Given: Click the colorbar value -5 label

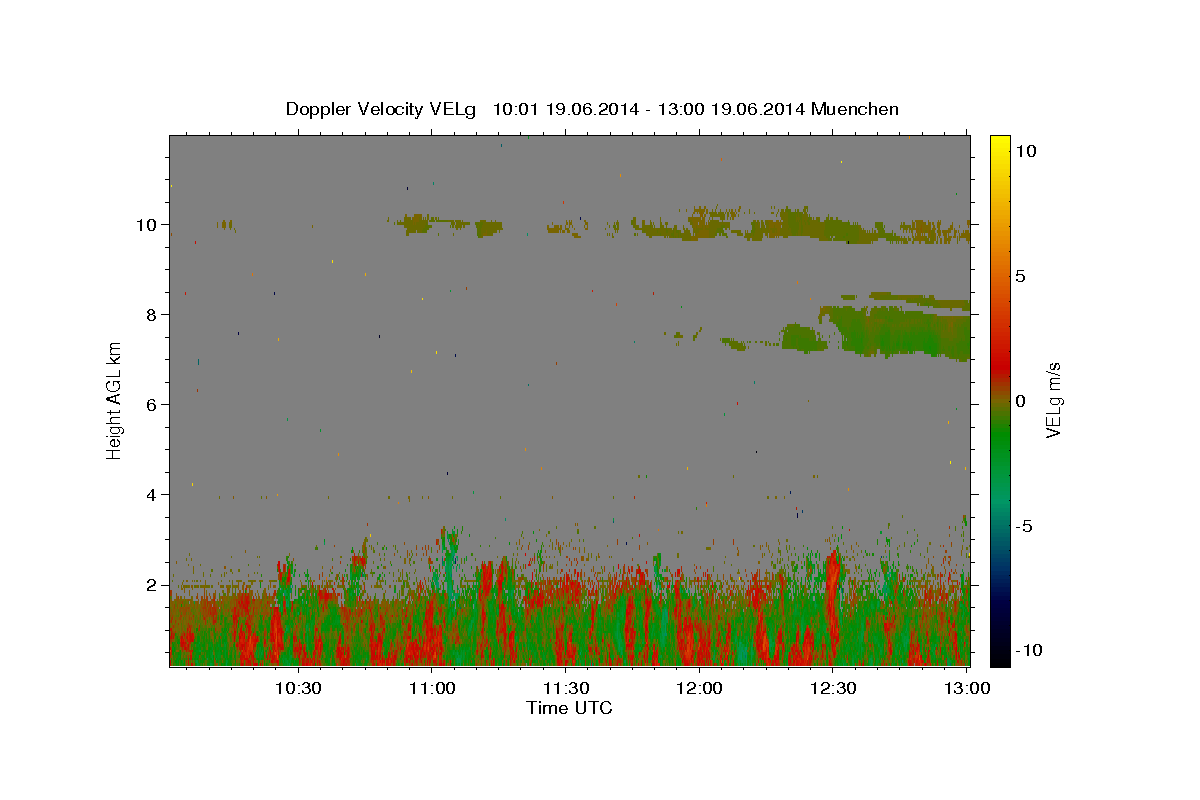Looking at the screenshot, I should [1024, 526].
